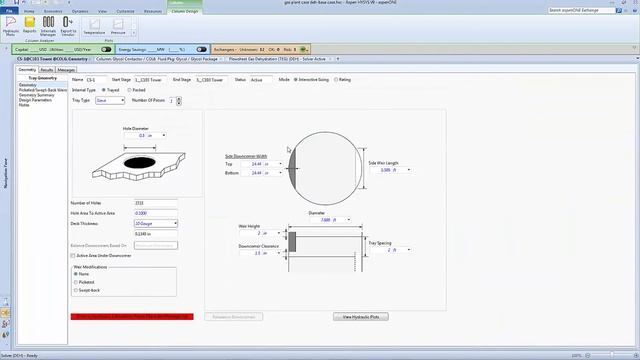This screenshot has width=640, height=360.
Task: Open Side Downcomer Width Top unit dropdown
Action: click(x=280, y=164)
